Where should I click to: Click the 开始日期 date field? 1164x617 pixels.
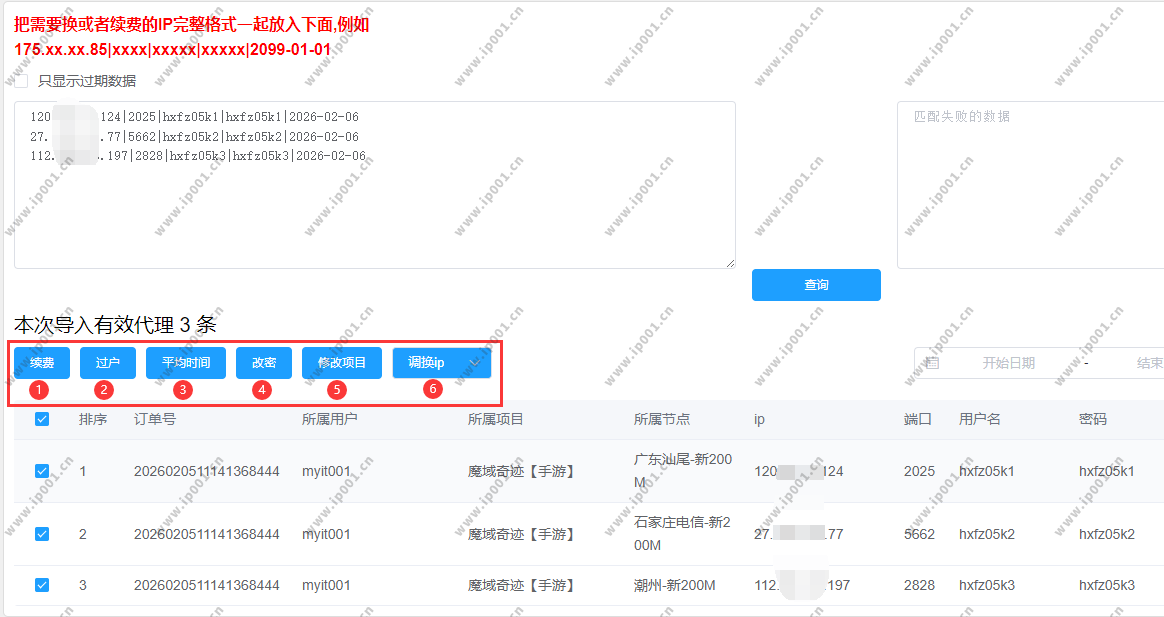point(1008,363)
